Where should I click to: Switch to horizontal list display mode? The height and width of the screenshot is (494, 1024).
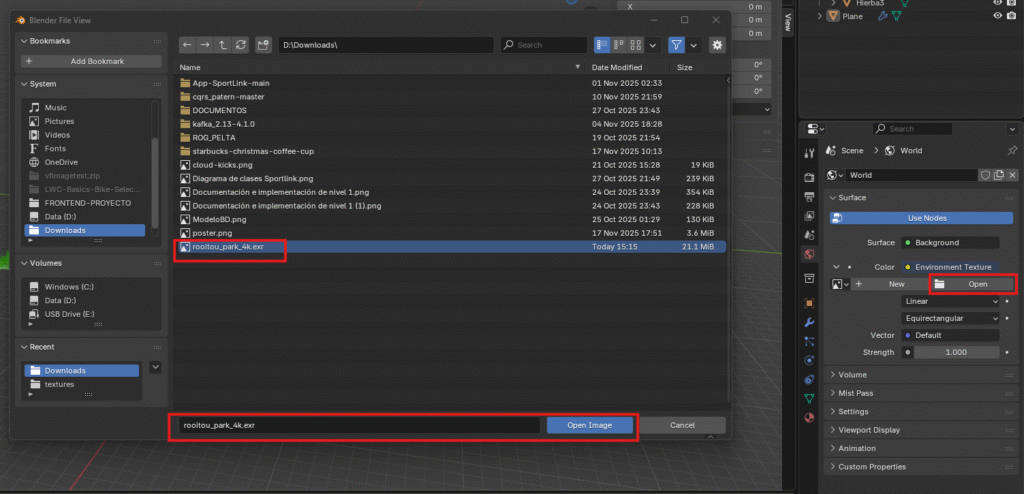pyautogui.click(x=618, y=45)
